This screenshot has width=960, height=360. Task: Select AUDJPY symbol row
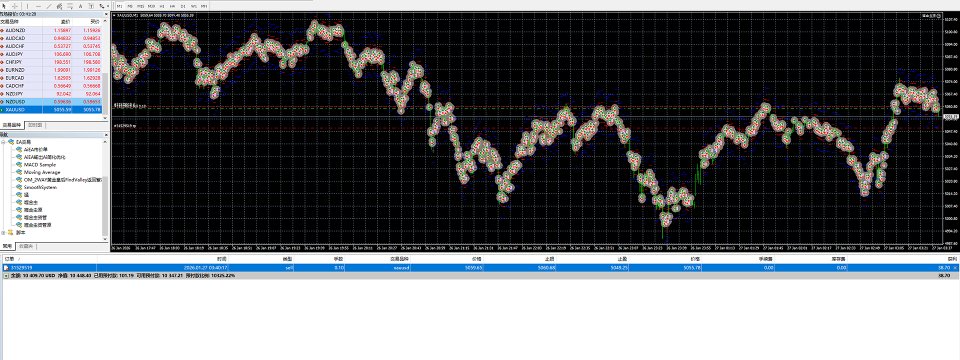pyautogui.click(x=51, y=53)
